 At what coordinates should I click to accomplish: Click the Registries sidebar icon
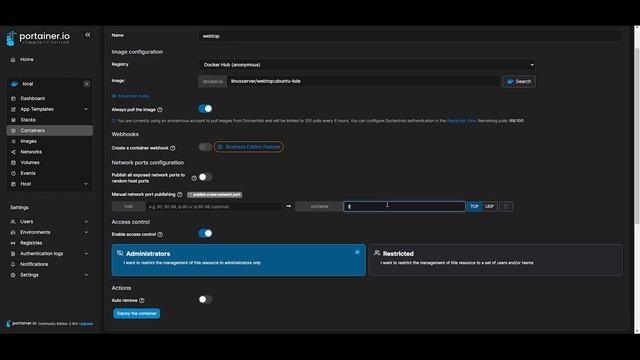(13, 243)
